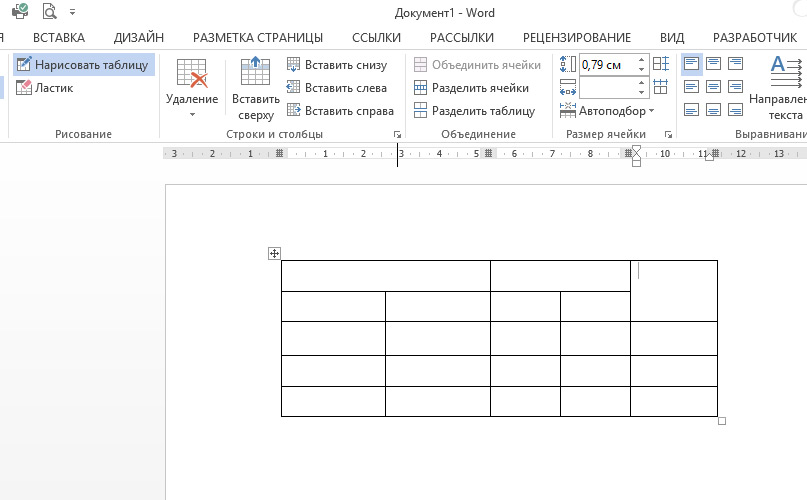Screen dimensions: 807x500
Task: Align cell text top left
Action: [x=691, y=64]
